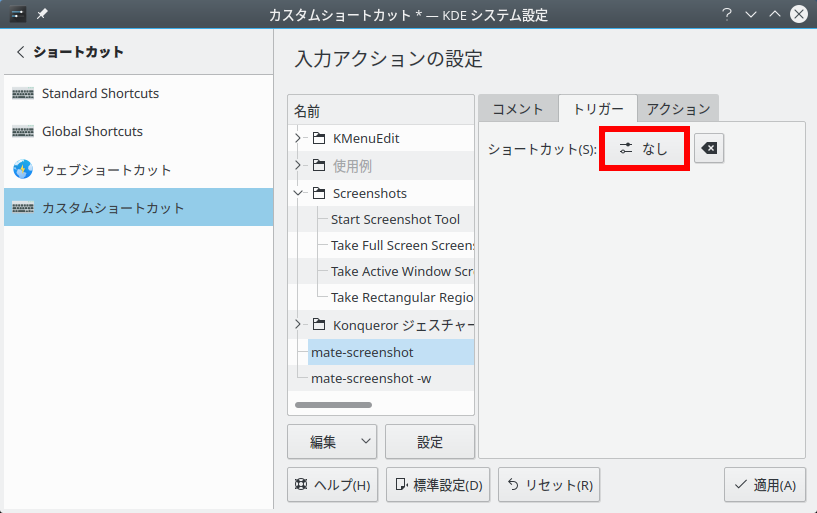Click the なし shortcut capture button
The height and width of the screenshot is (513, 817).
(x=644, y=148)
